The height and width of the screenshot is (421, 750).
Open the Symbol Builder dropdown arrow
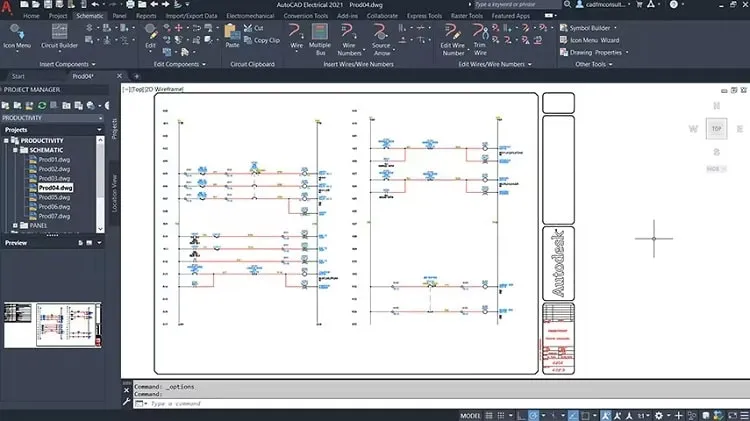point(615,28)
